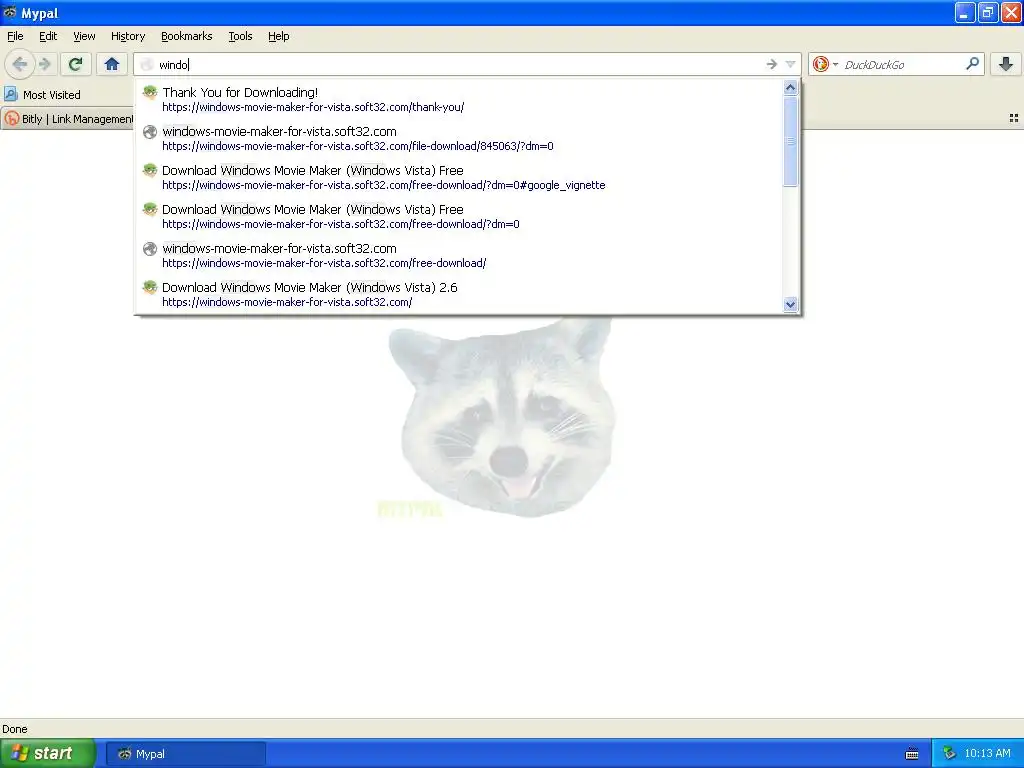Click the globe icon of the file-download suggestion
This screenshot has width=1024, height=768.
pos(150,132)
